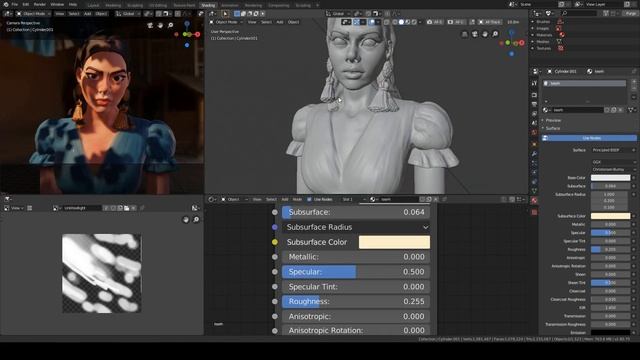Toggle viewport overlays in main viewport
This screenshot has width=640, height=360.
coord(372,22)
